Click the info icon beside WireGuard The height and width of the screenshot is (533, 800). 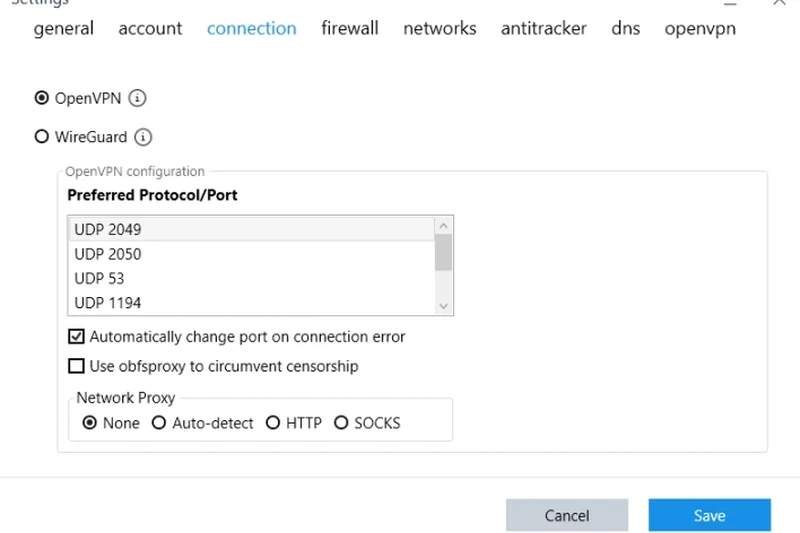point(143,137)
